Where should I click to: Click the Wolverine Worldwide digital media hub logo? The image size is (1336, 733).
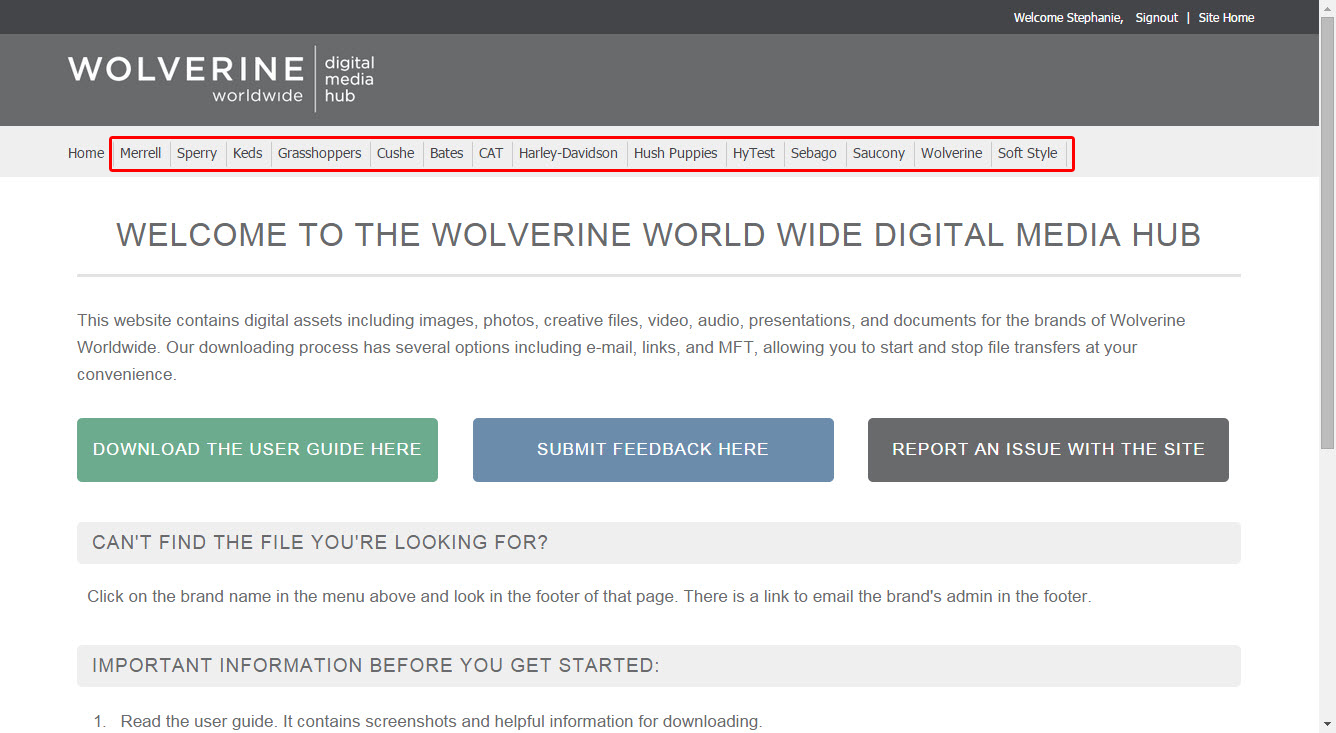(221, 79)
